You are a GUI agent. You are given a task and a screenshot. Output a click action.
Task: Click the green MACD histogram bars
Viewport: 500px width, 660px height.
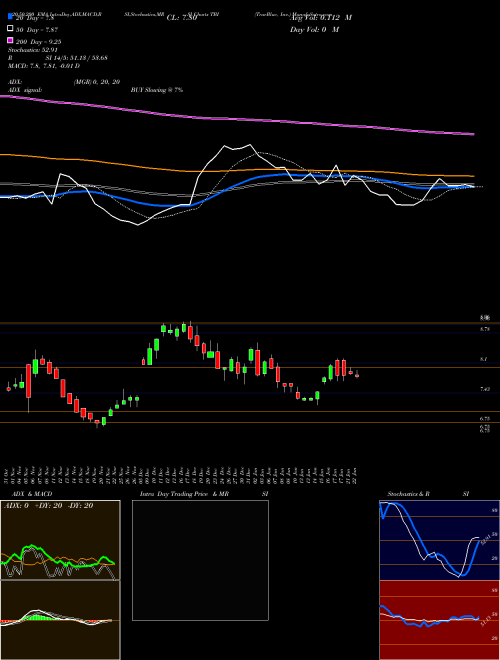[38, 617]
